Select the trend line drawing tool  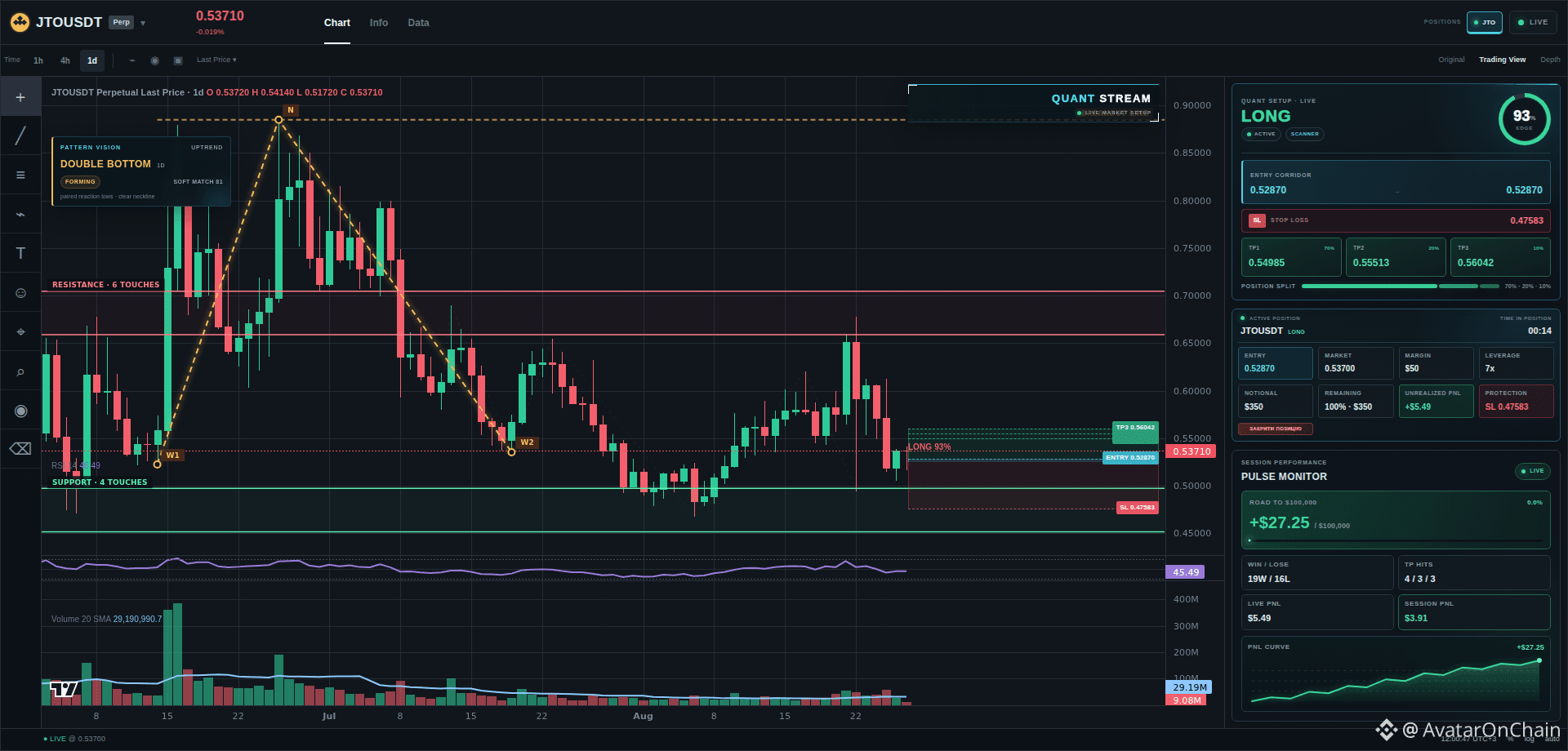[20, 136]
